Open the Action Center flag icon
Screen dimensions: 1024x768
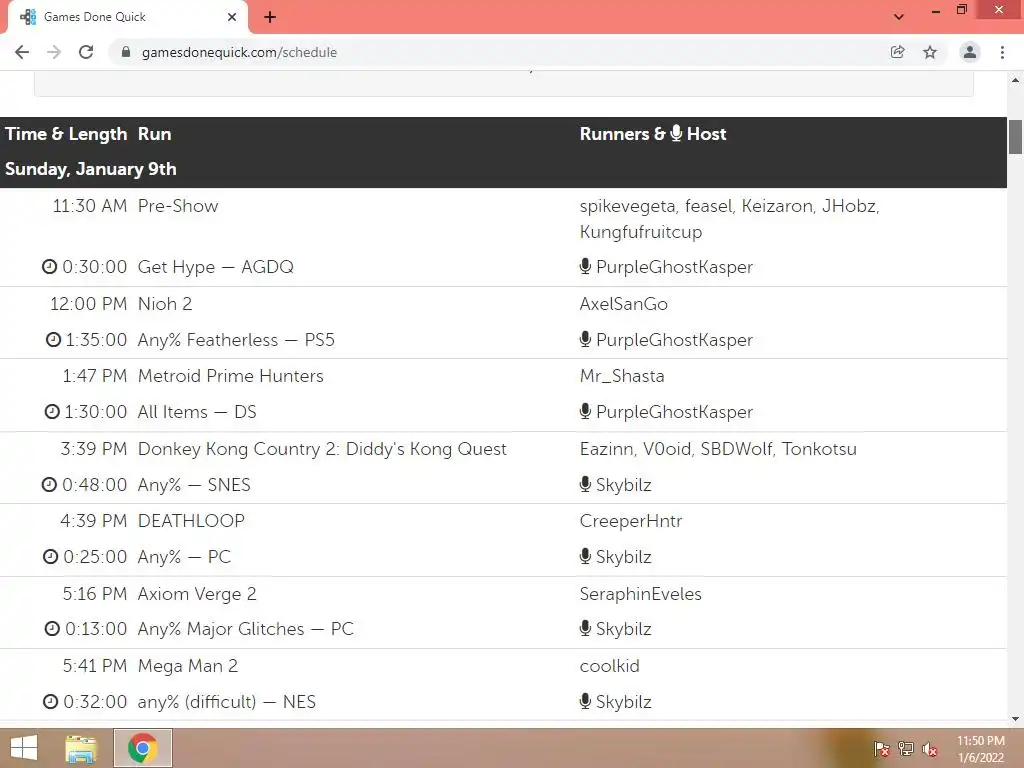click(x=881, y=749)
